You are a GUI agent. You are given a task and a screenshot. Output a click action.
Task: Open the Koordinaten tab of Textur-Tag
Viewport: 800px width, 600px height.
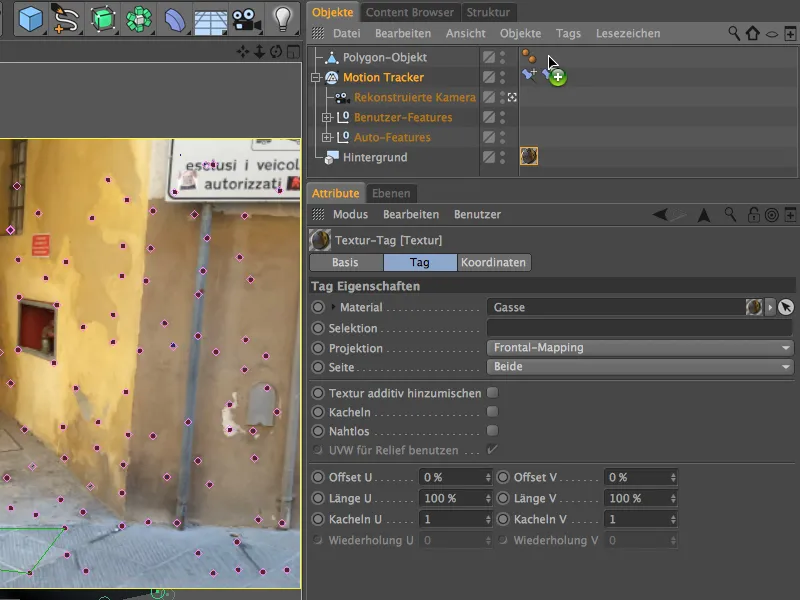493,262
